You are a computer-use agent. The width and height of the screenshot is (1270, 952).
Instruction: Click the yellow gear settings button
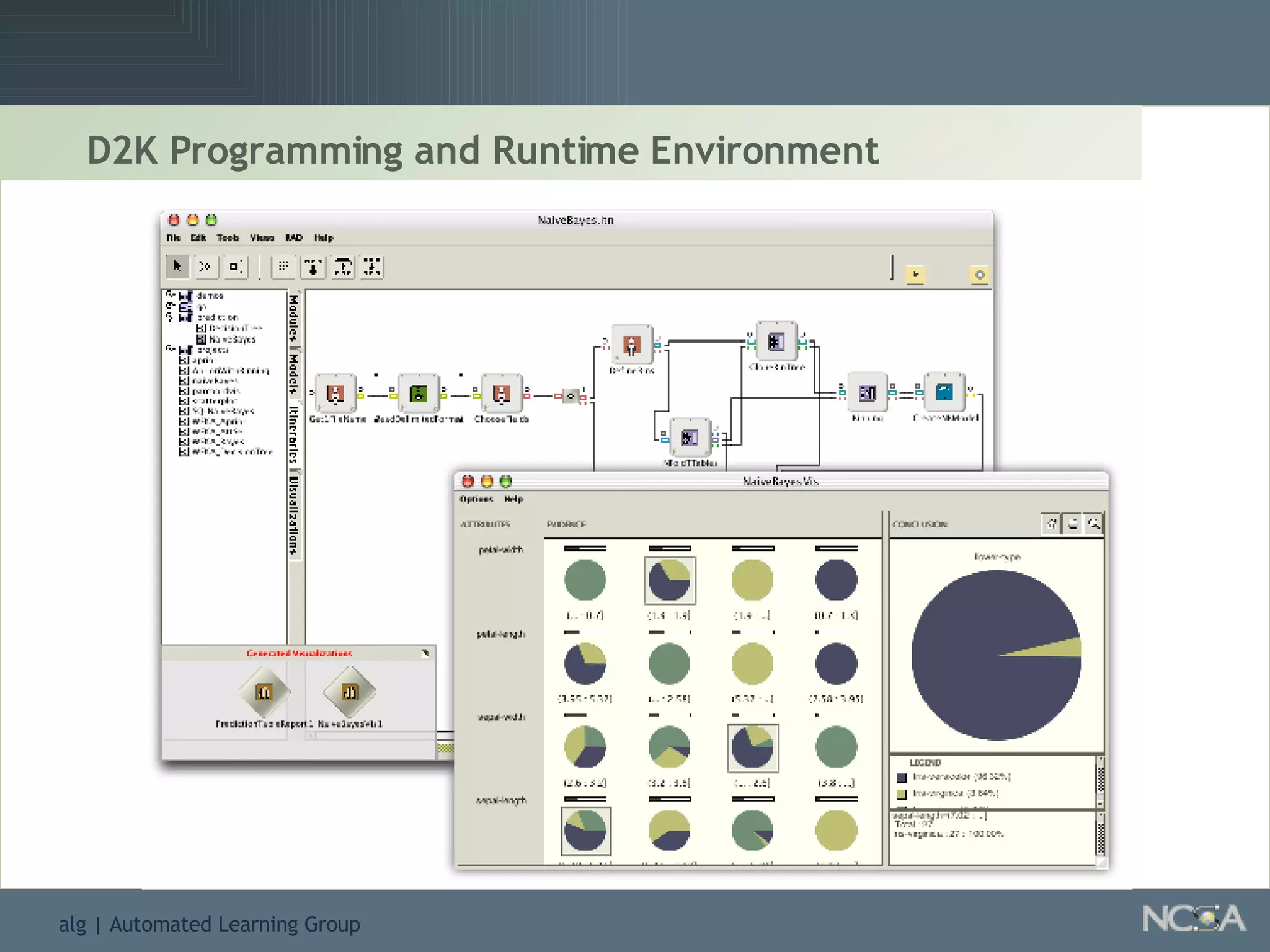979,275
